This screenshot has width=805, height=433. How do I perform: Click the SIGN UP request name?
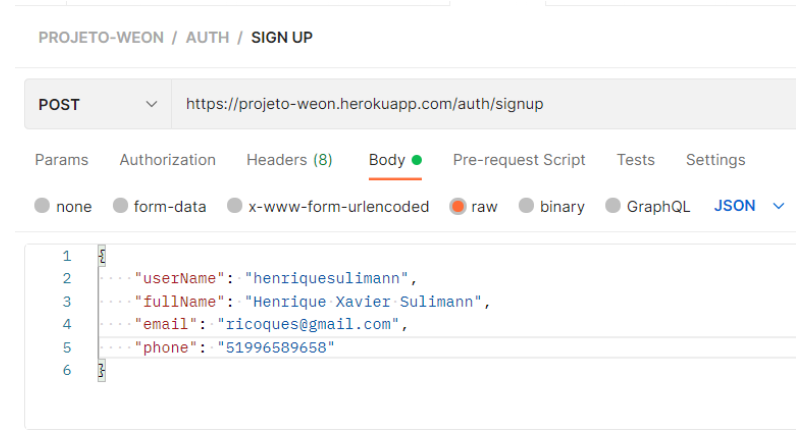pos(282,37)
